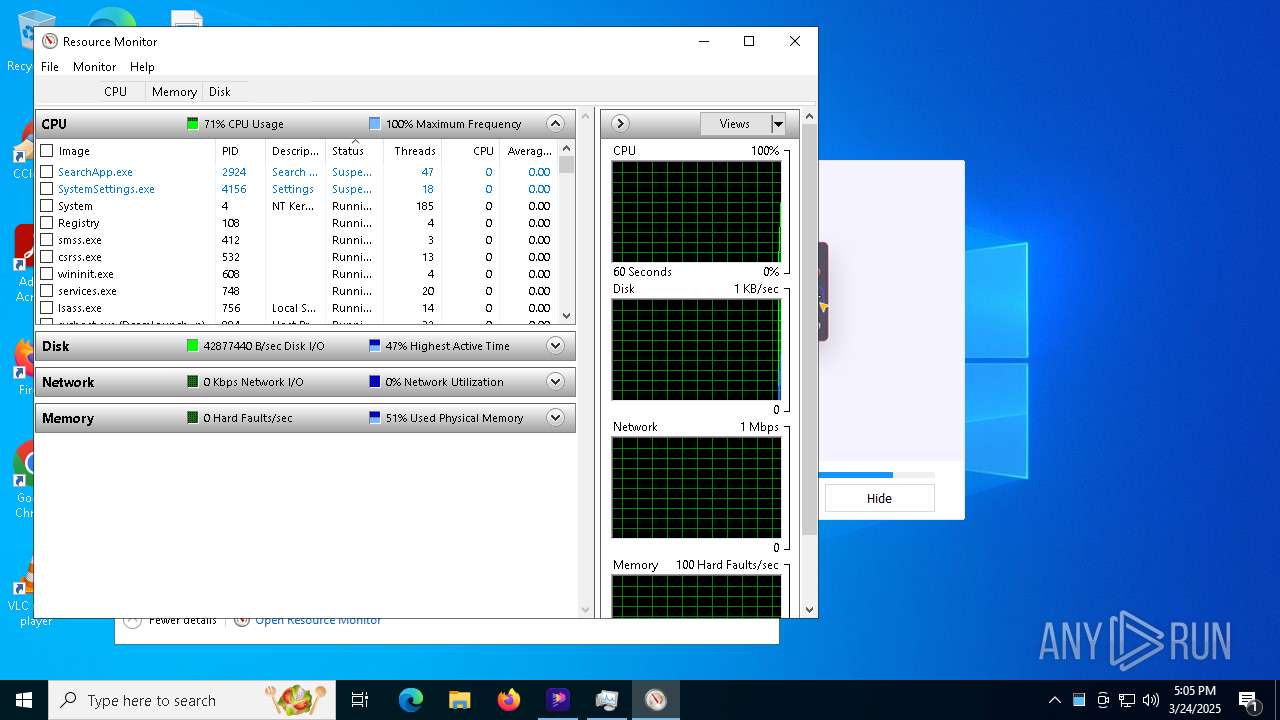Open File Explorer from the taskbar
The image size is (1280, 720).
[459, 700]
